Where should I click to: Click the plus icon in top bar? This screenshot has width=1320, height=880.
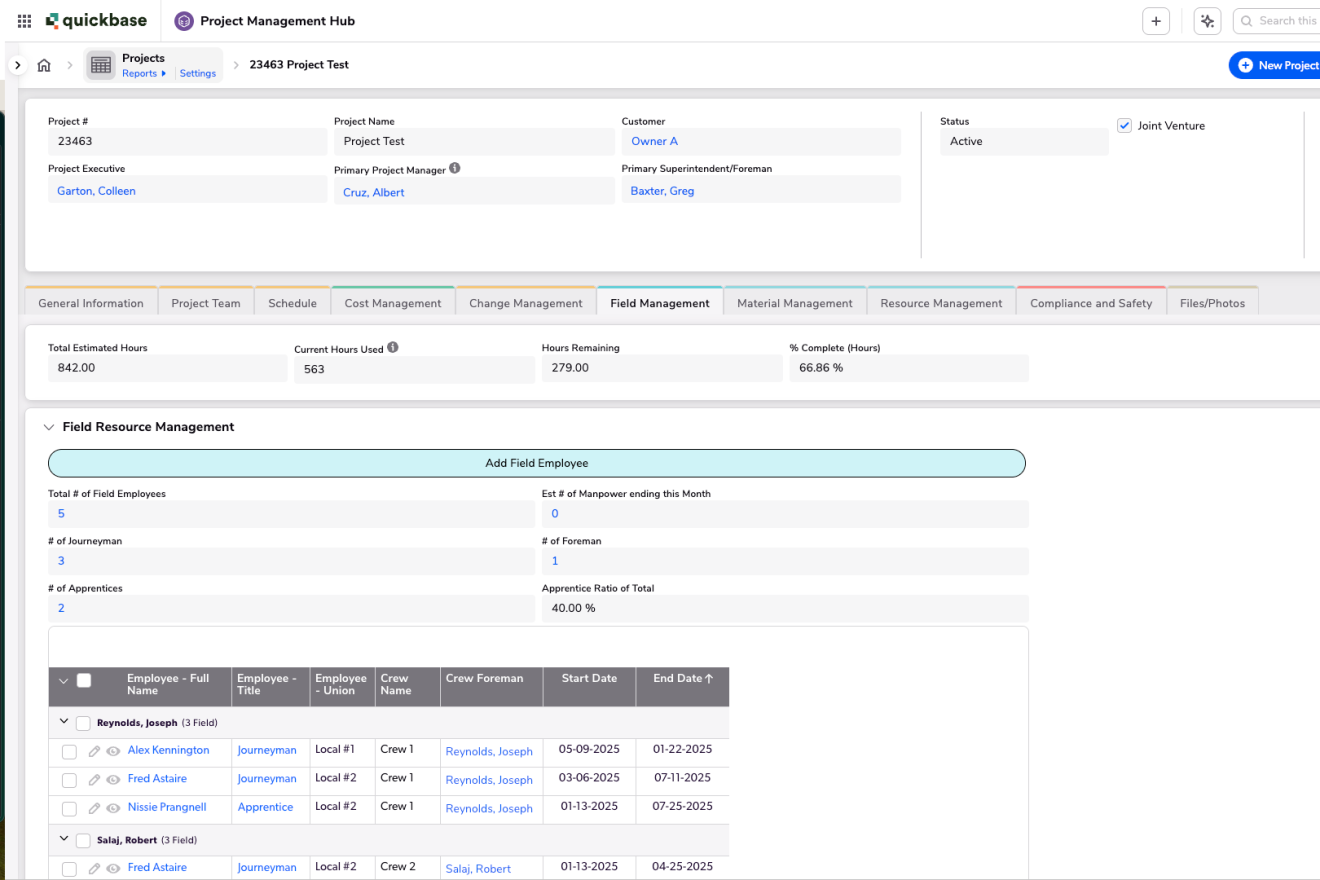point(1156,21)
